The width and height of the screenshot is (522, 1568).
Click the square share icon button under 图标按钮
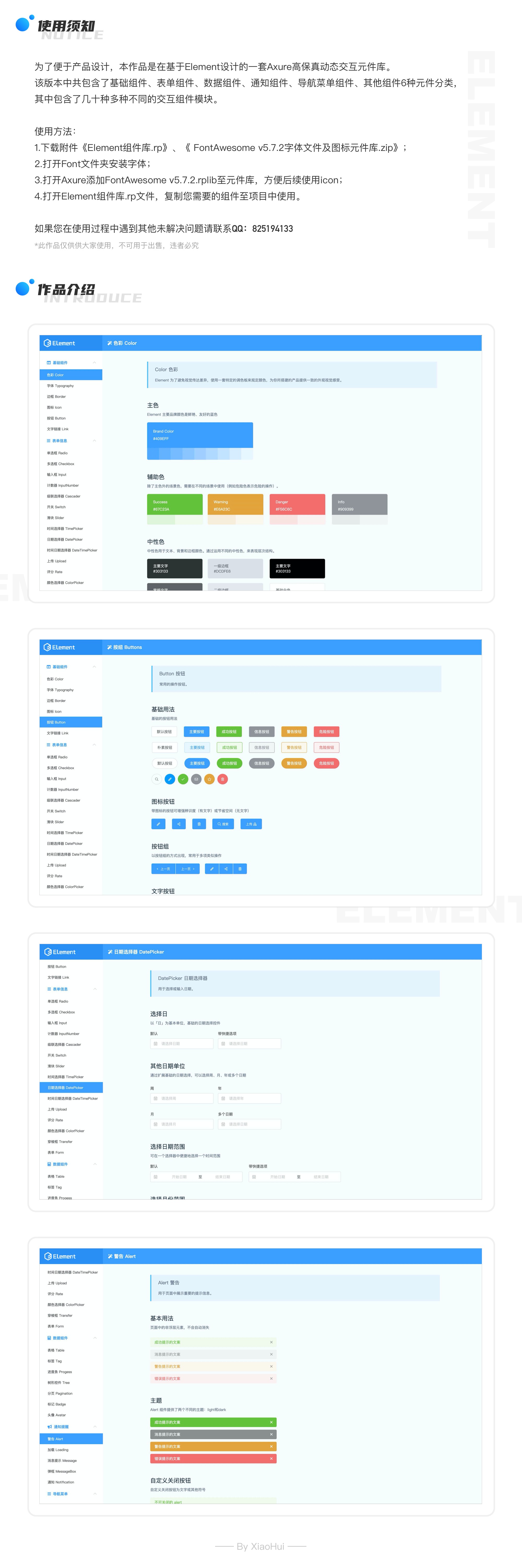coord(179,824)
